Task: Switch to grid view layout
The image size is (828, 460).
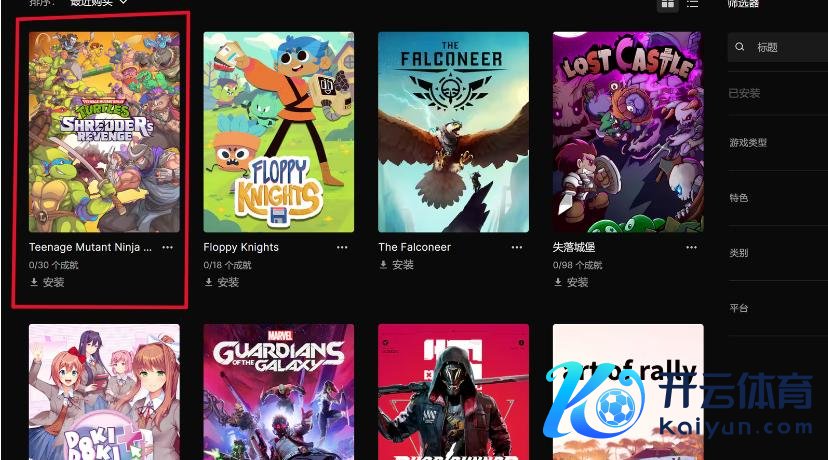Action: coord(668,4)
